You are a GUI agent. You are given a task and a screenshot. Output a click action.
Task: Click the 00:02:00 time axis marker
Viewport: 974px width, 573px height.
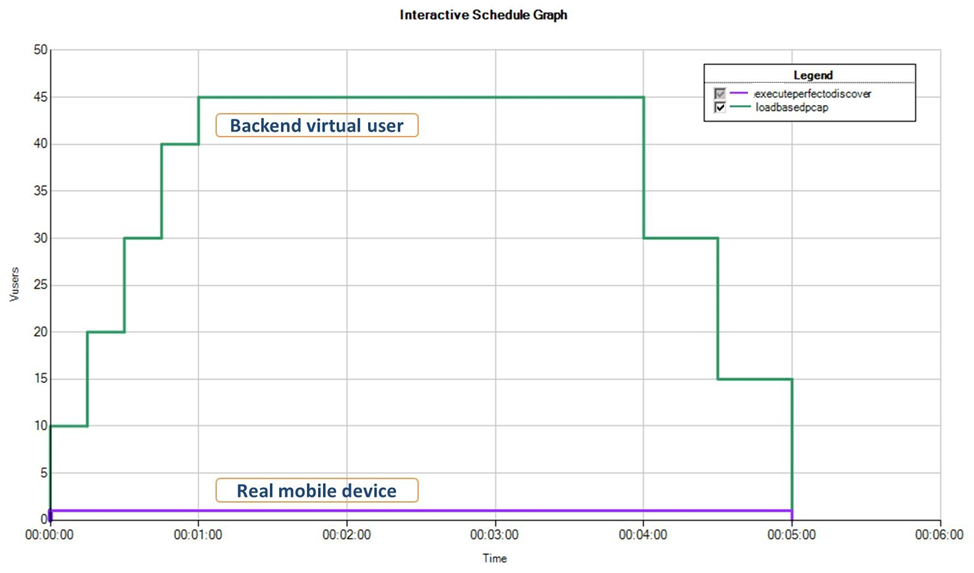click(x=347, y=534)
